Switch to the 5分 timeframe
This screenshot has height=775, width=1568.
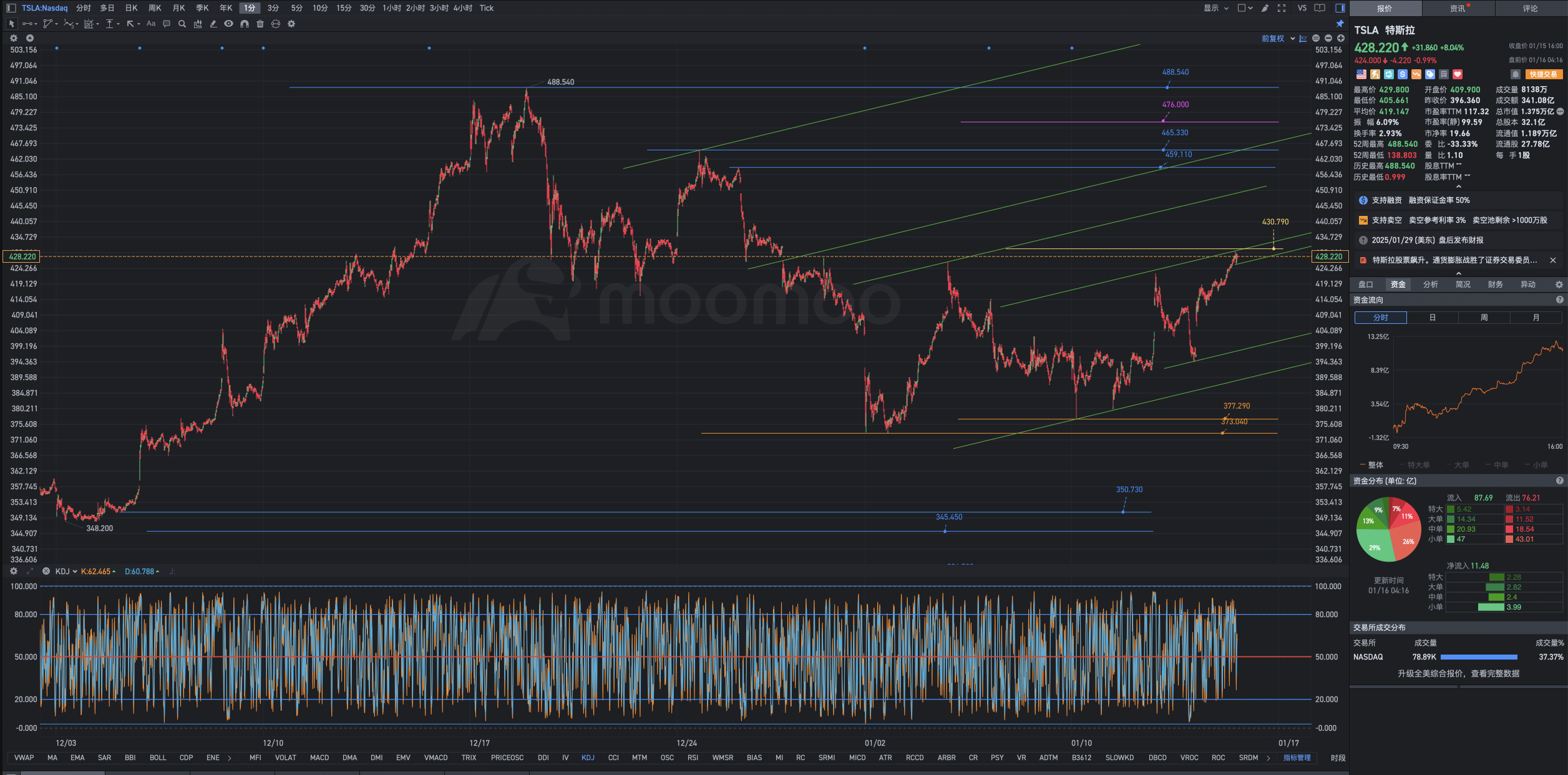[x=297, y=8]
